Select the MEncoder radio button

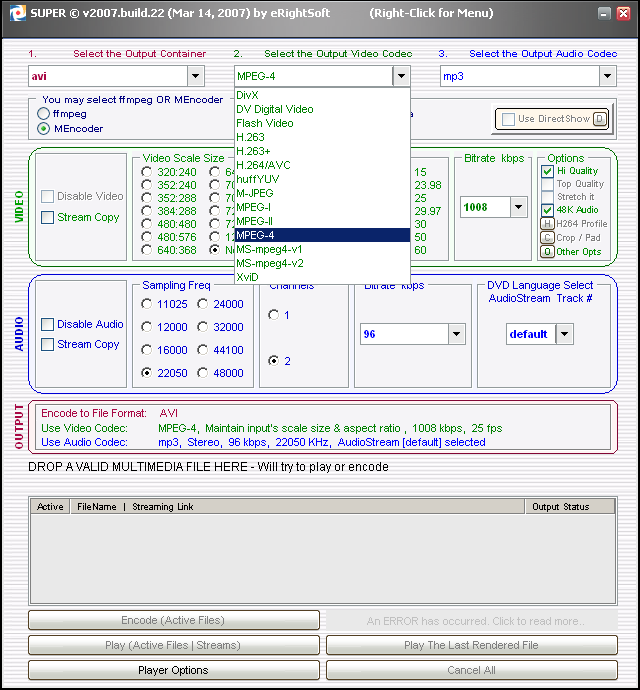point(43,128)
